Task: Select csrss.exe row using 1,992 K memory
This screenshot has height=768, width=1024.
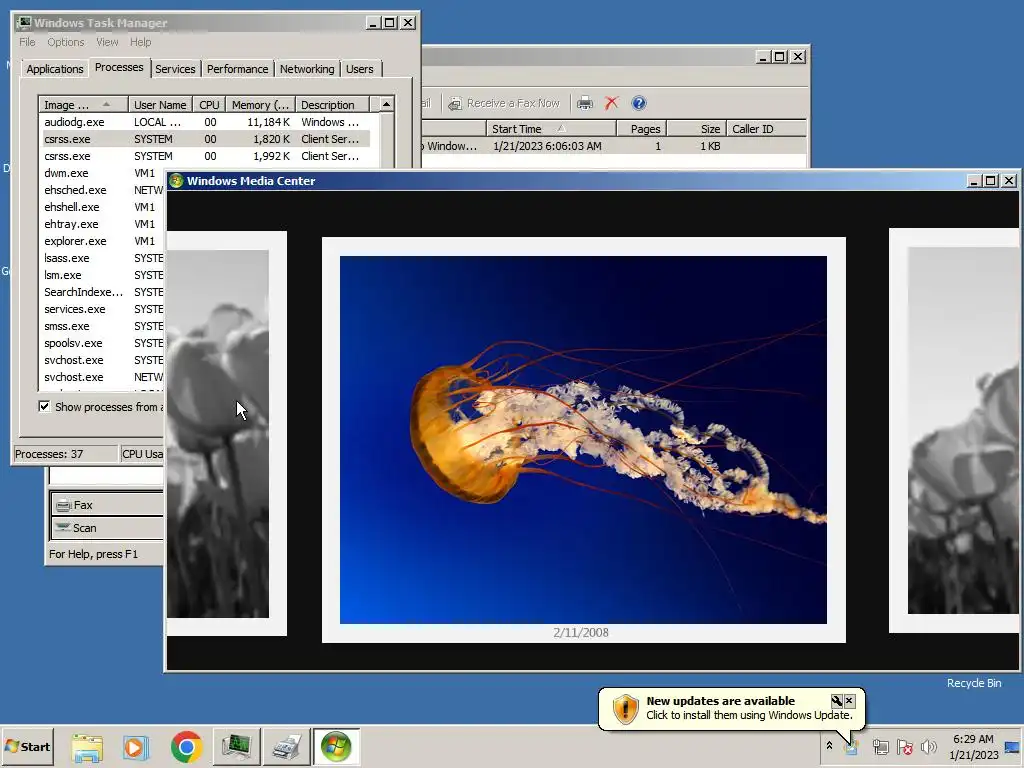Action: click(204, 156)
